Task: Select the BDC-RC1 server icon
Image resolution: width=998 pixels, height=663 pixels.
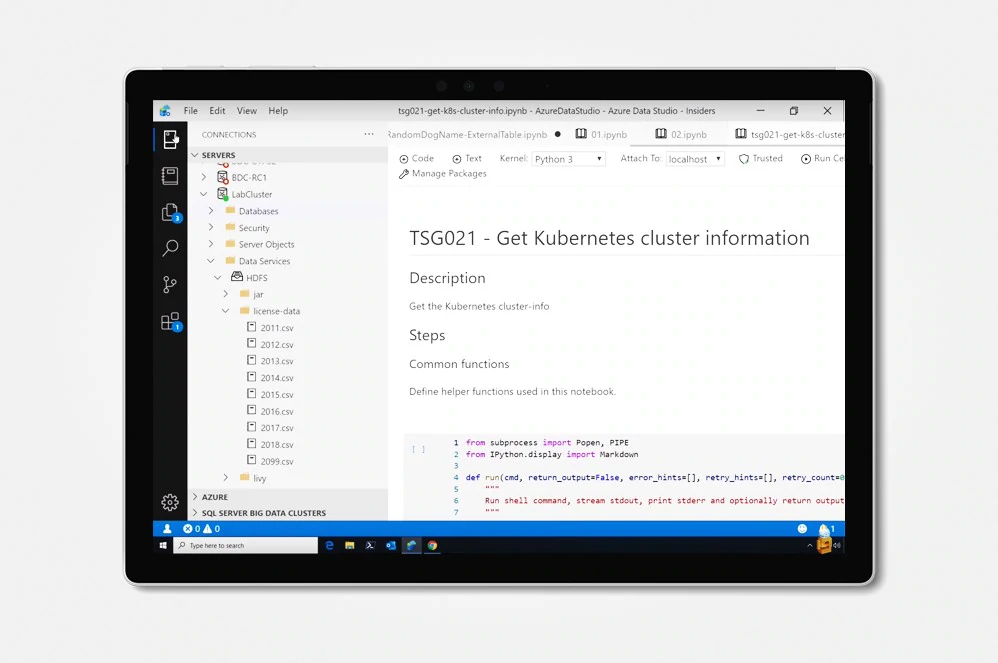Action: pos(222,177)
